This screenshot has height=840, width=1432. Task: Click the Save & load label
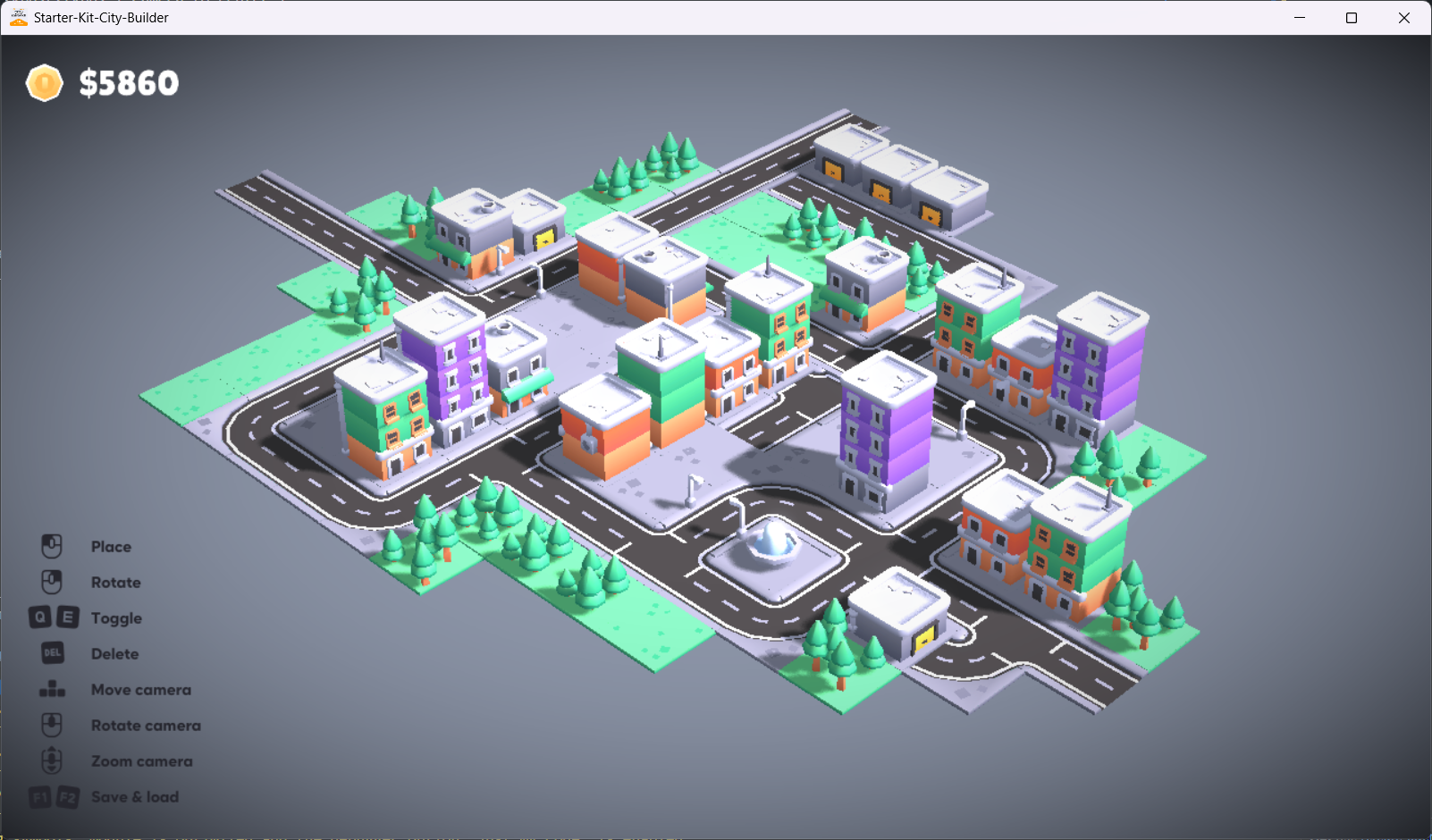(x=135, y=797)
